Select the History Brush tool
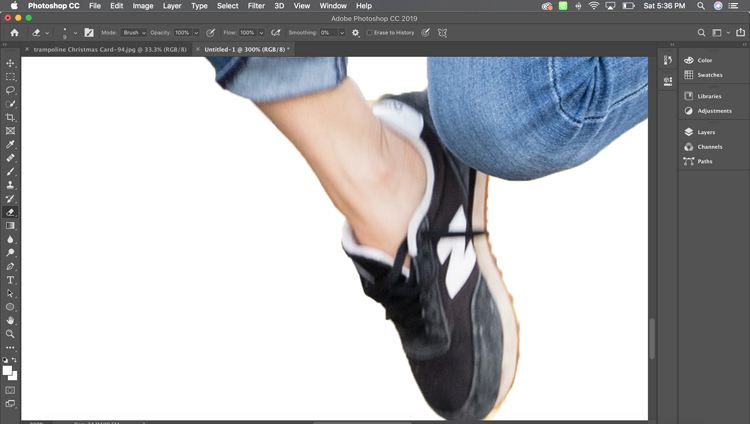Screen dimensions: 750x424 (10, 199)
